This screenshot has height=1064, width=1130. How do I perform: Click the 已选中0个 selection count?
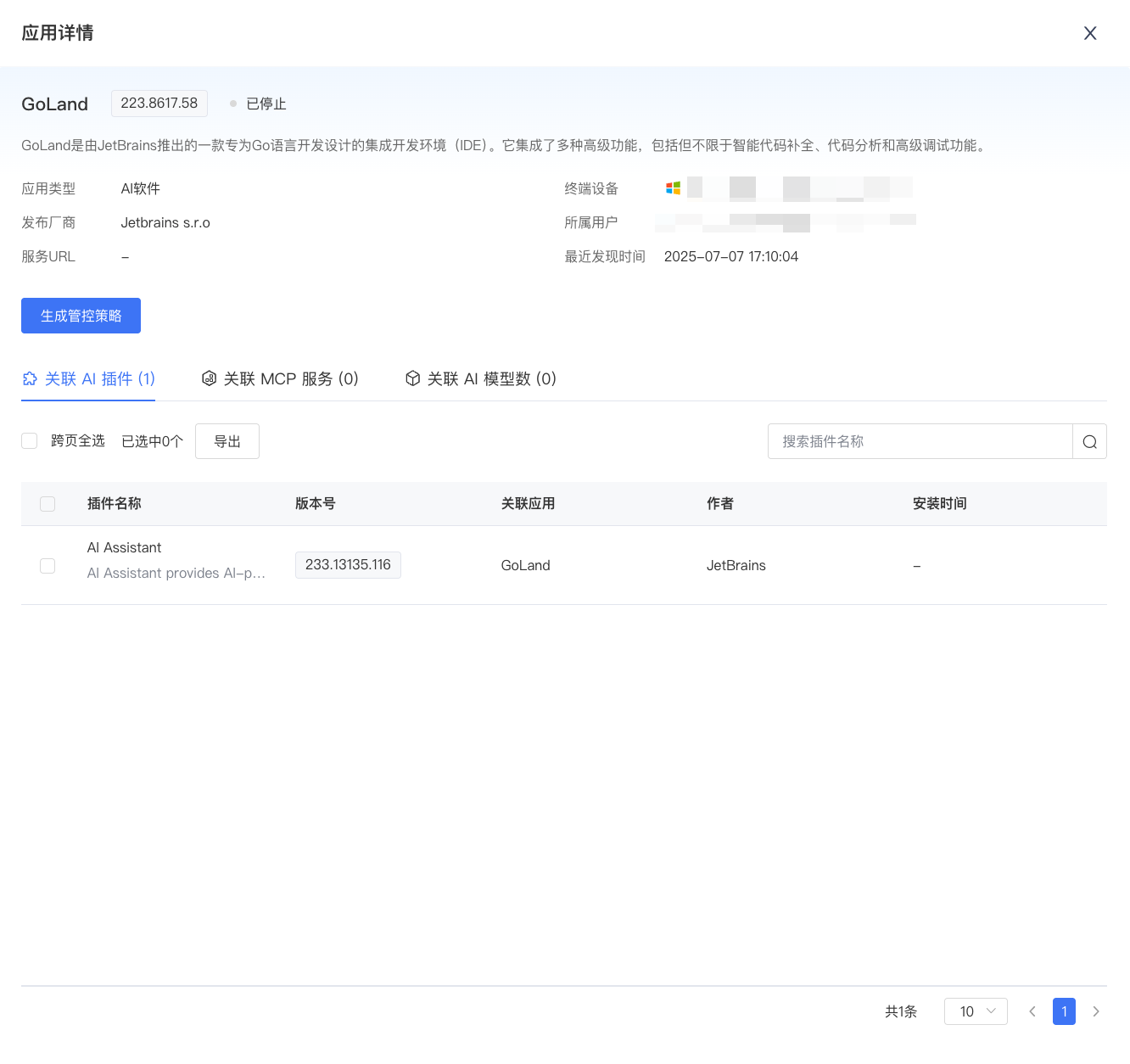pyautogui.click(x=152, y=441)
